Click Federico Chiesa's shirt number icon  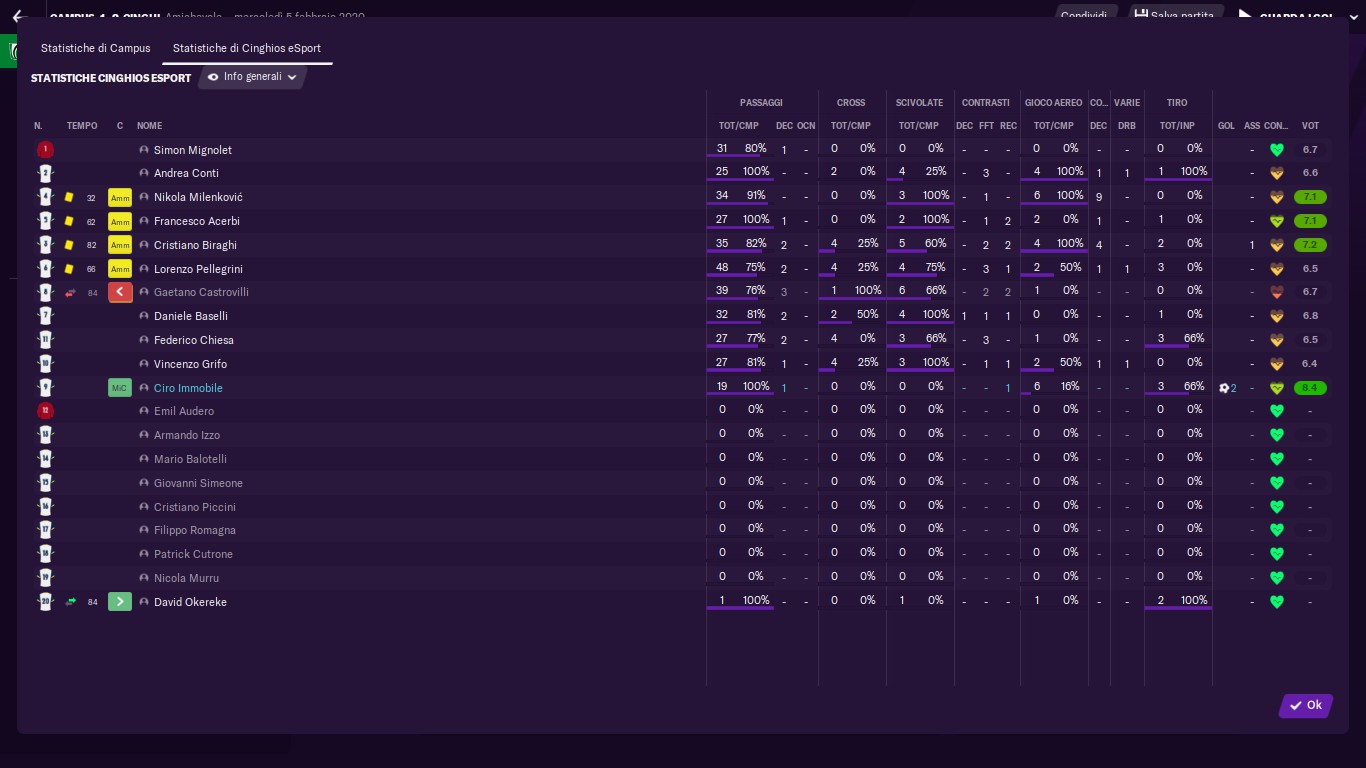point(45,340)
